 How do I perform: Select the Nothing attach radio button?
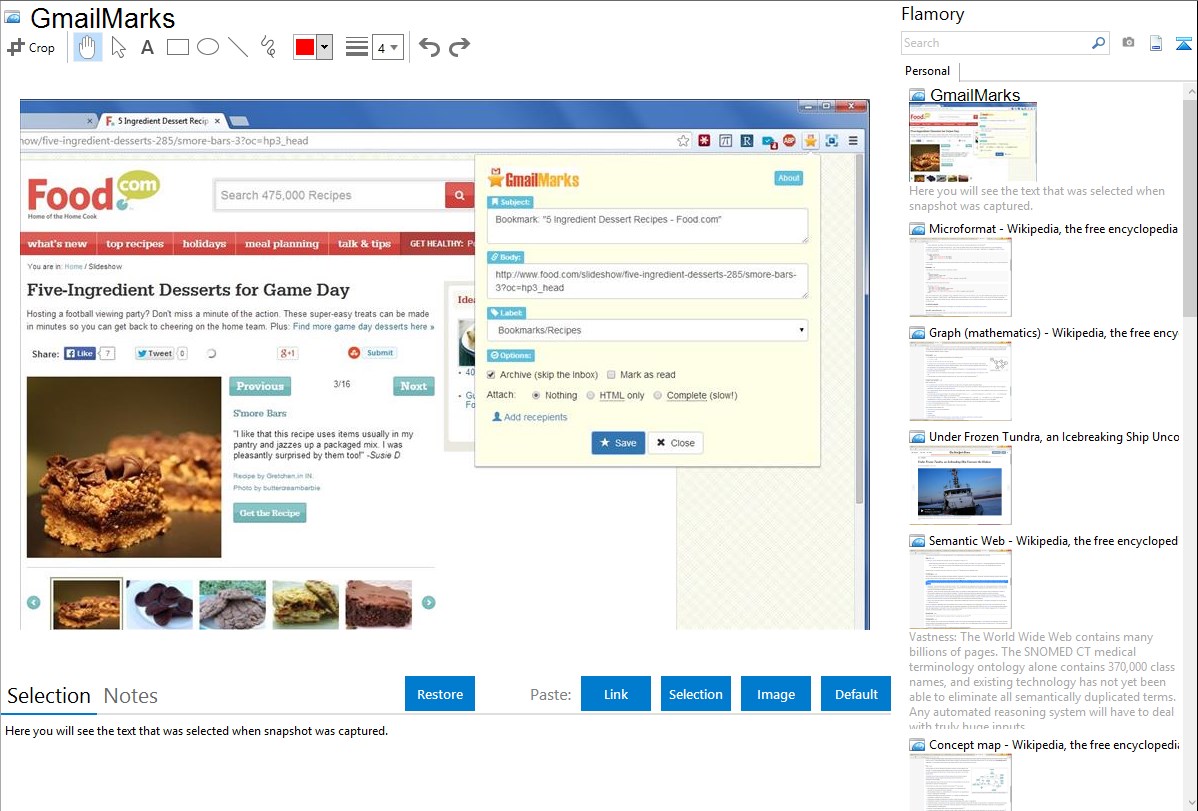536,395
